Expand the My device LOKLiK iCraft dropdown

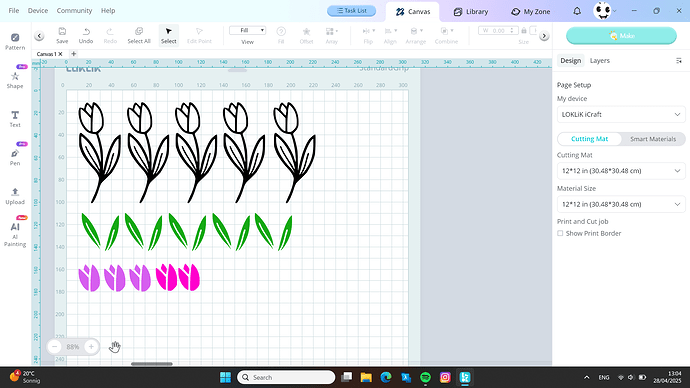click(x=621, y=114)
